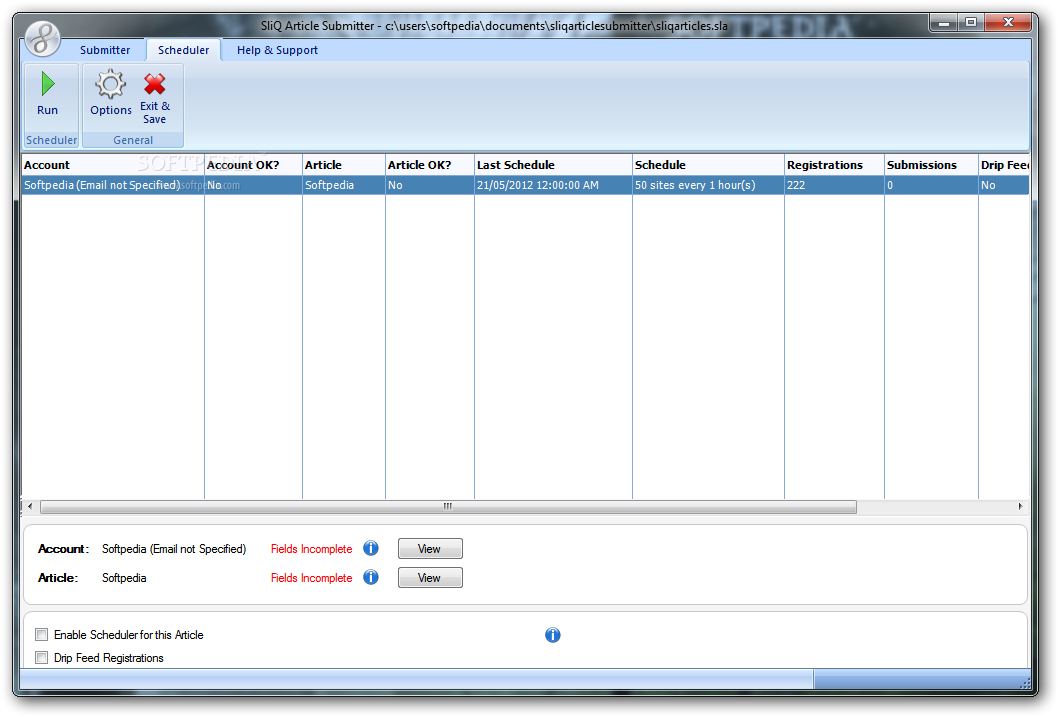
Task: Click the red Fields Incomplete text for Article
Action: click(311, 578)
